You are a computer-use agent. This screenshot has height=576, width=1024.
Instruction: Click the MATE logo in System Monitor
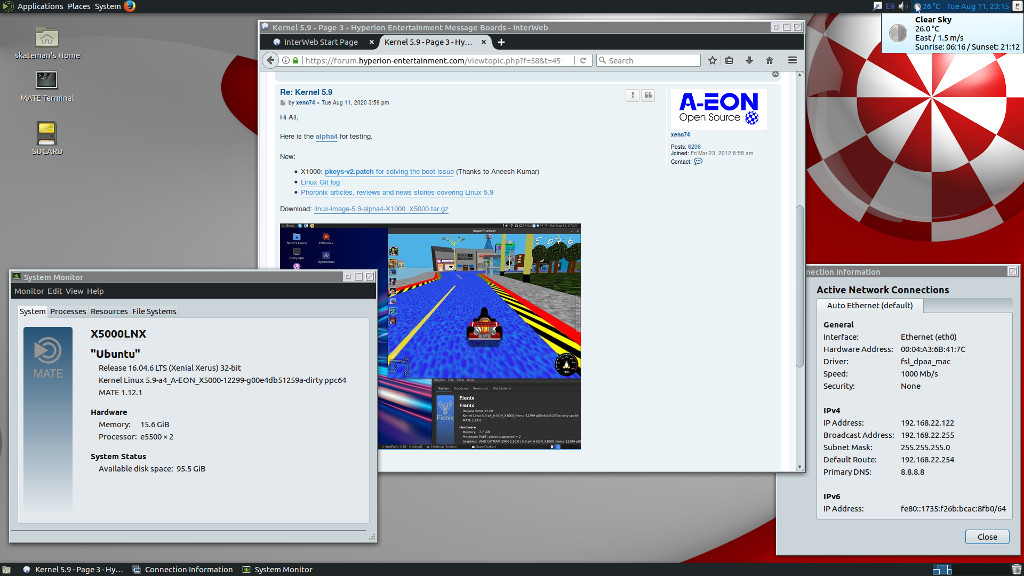(48, 357)
